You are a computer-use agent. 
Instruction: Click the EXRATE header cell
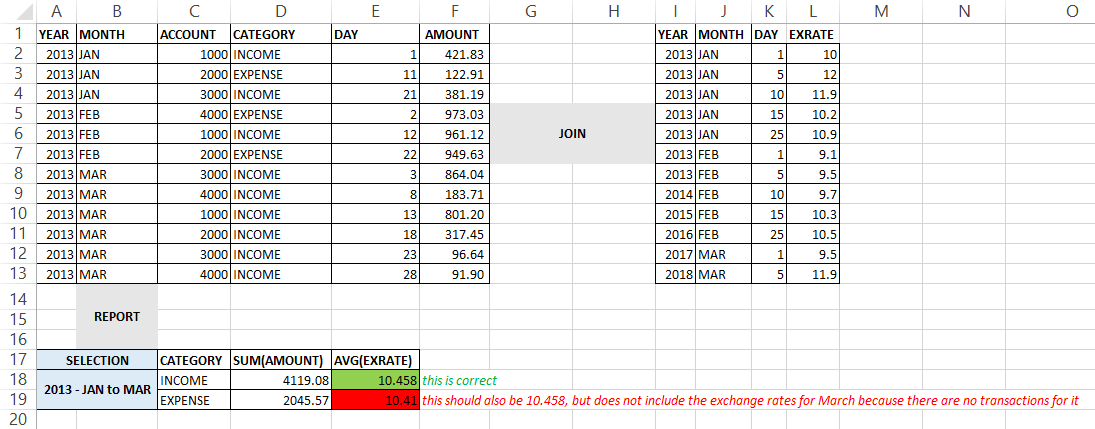(x=813, y=34)
